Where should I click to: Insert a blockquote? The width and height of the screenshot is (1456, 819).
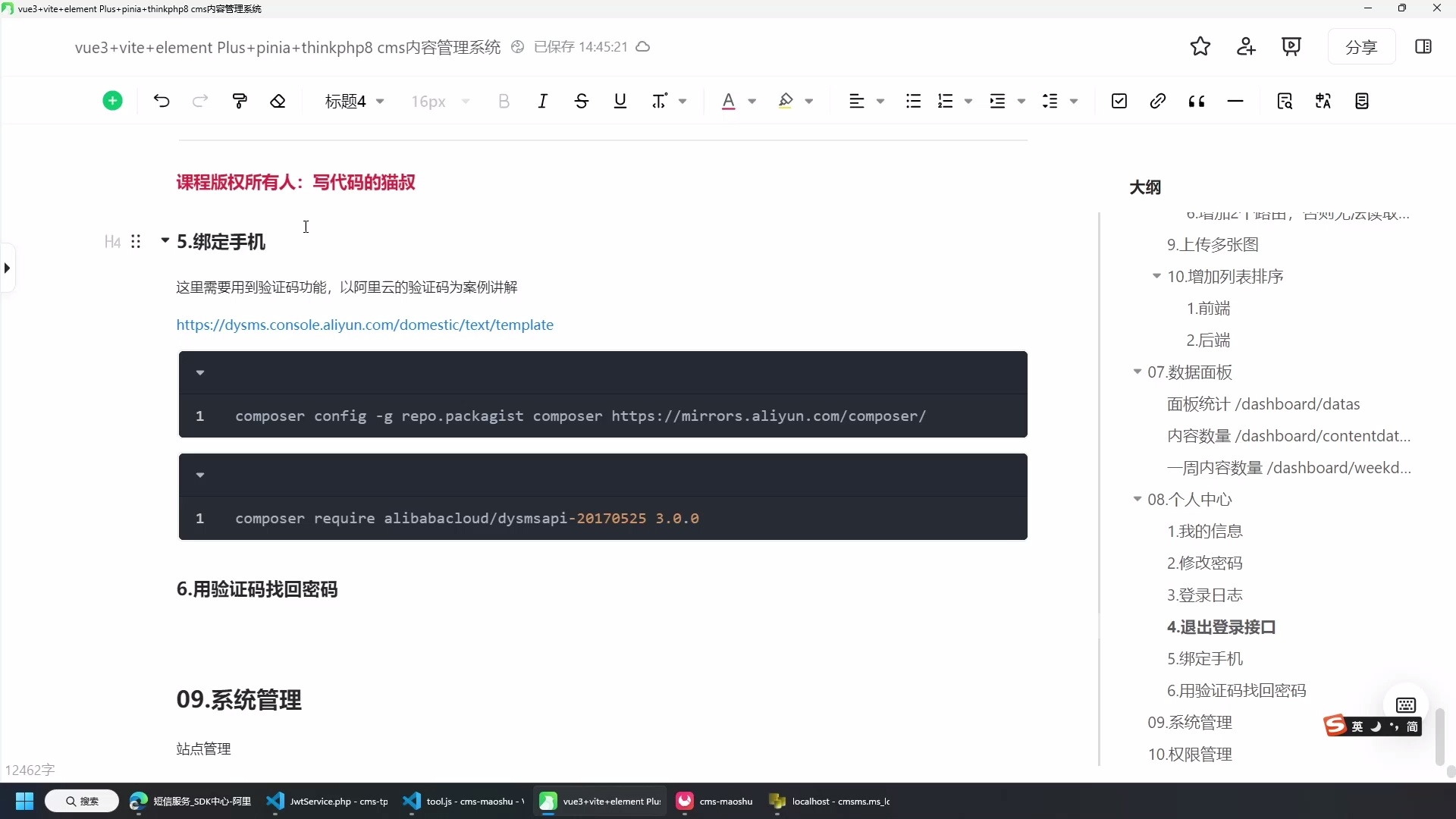click(1197, 101)
